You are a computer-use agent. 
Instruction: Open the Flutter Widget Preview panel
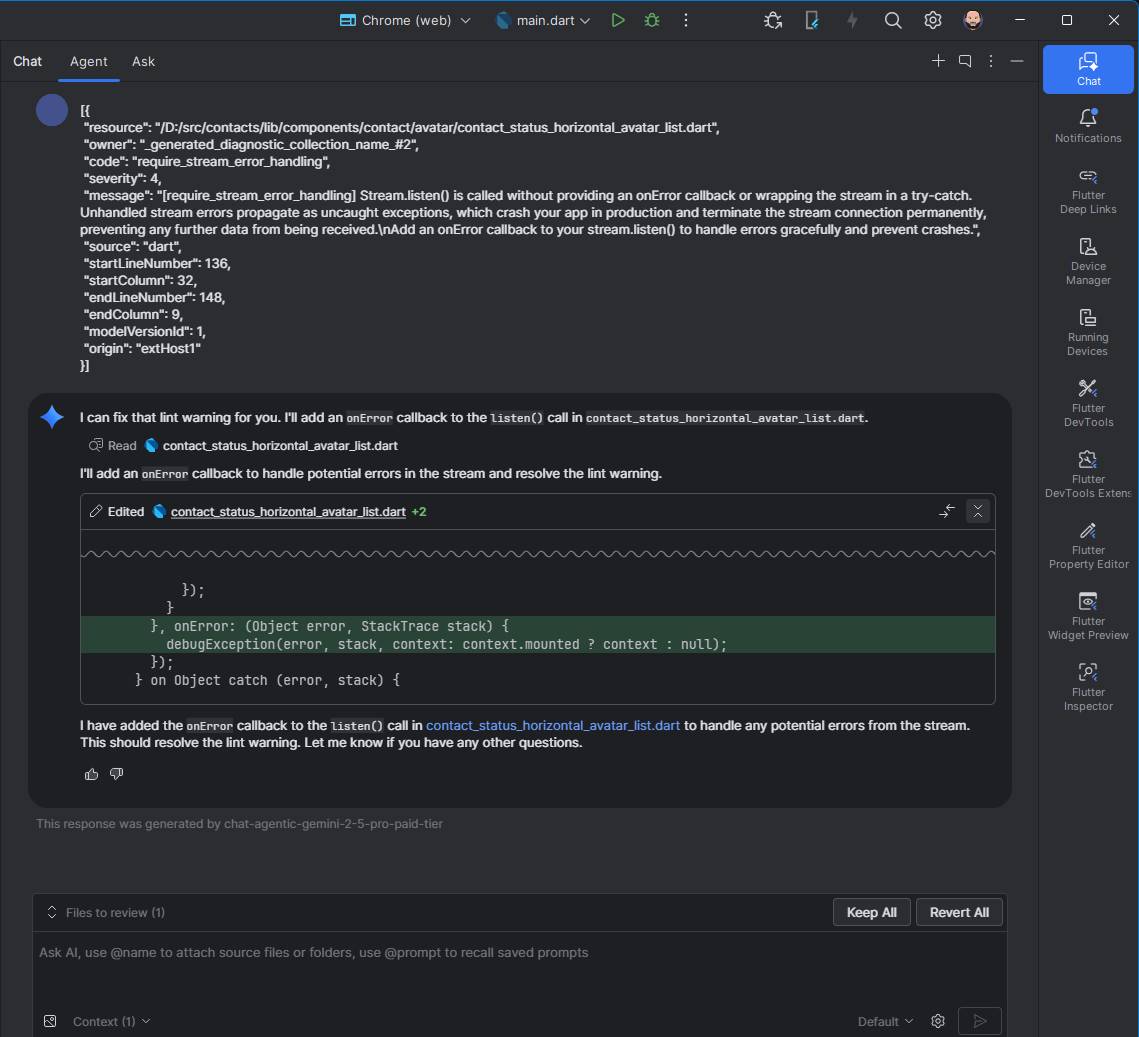coord(1087,615)
